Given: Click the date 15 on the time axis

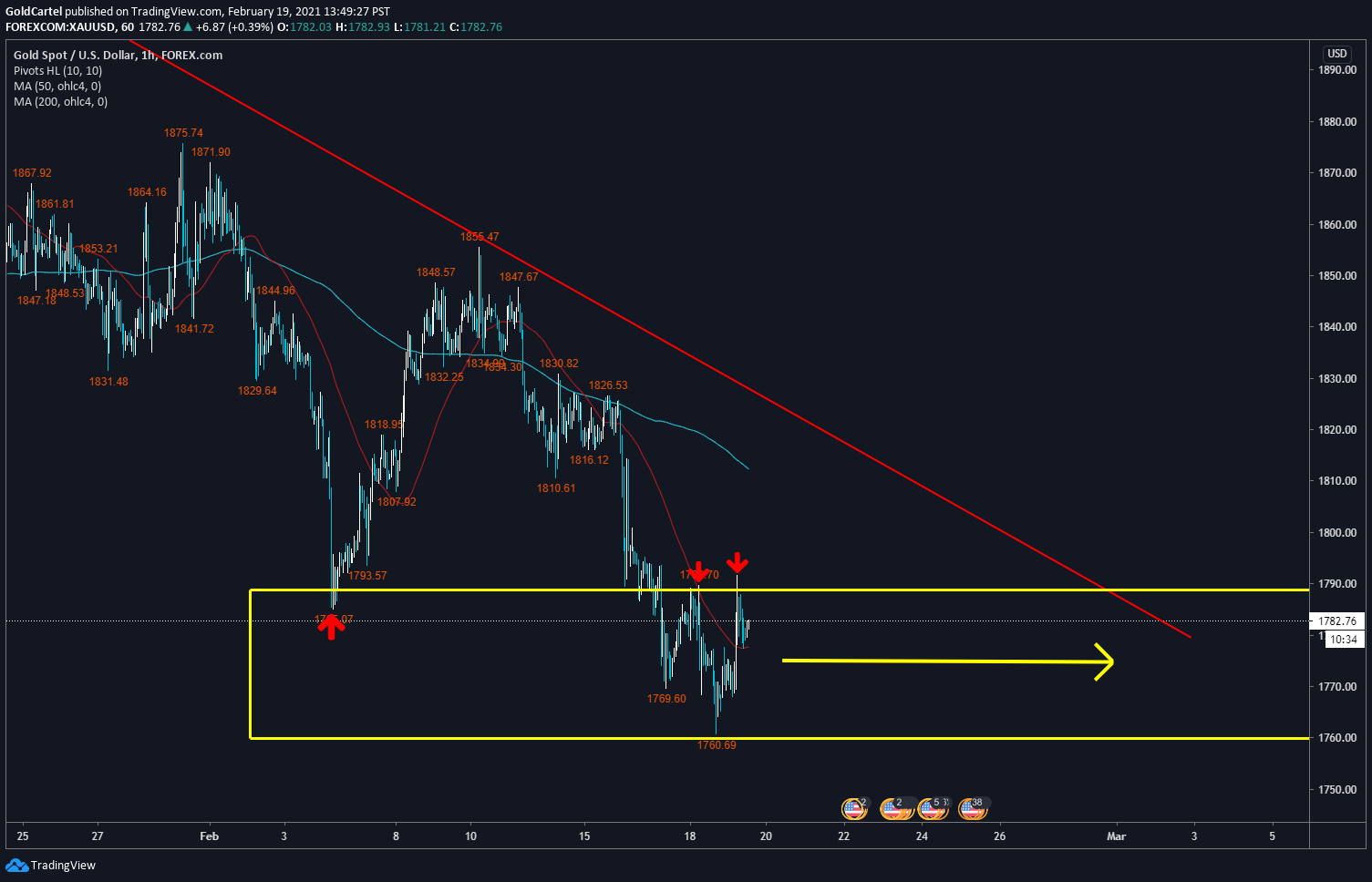Looking at the screenshot, I should point(584,836).
